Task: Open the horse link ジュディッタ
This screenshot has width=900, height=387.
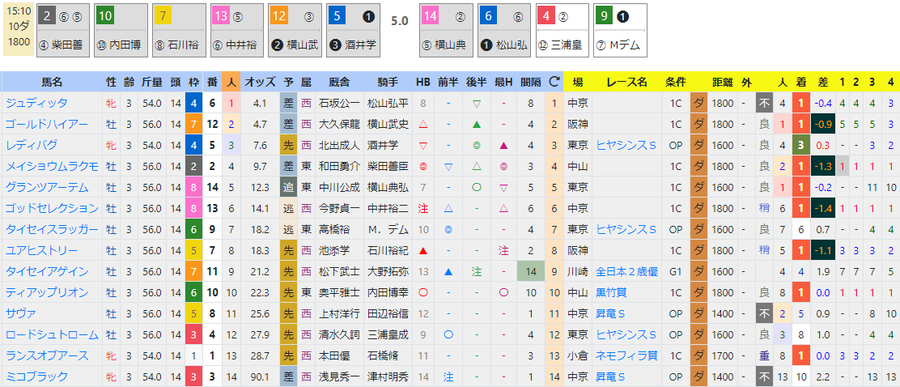Action: tap(36, 103)
